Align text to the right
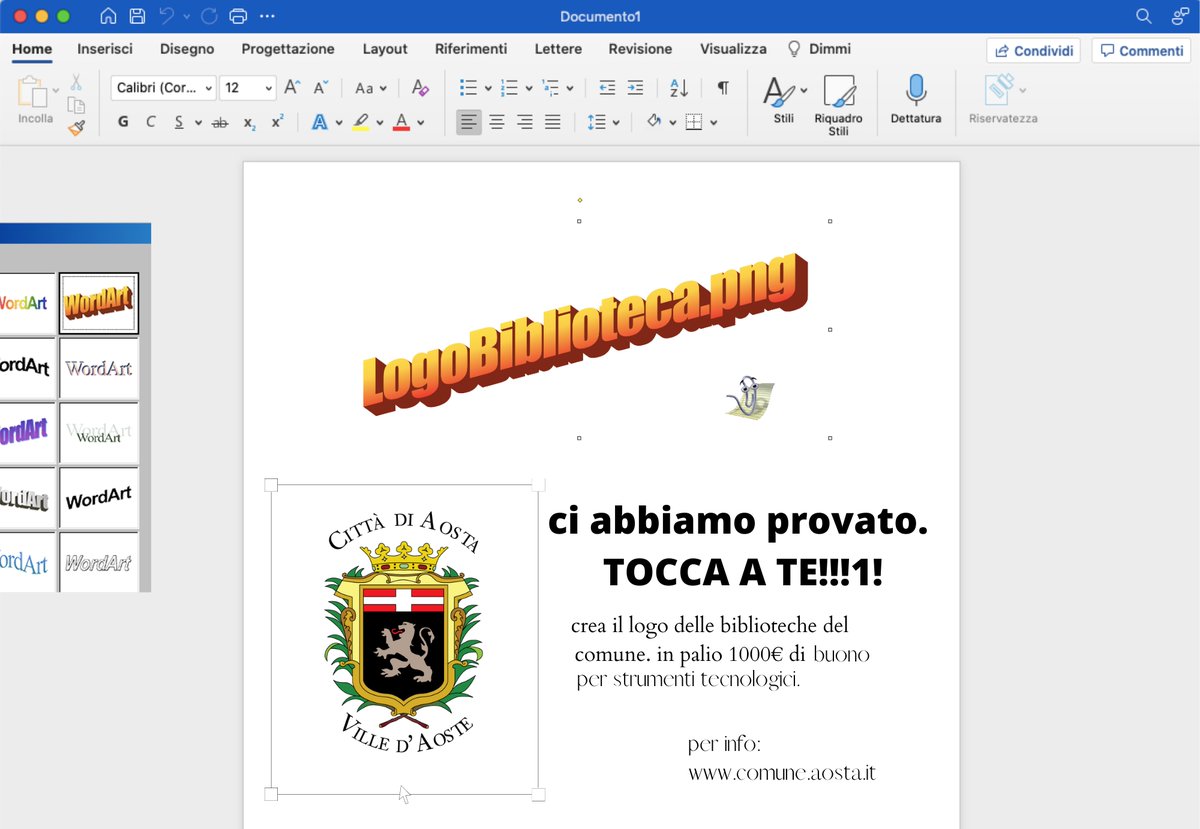This screenshot has height=829, width=1200. [x=525, y=122]
